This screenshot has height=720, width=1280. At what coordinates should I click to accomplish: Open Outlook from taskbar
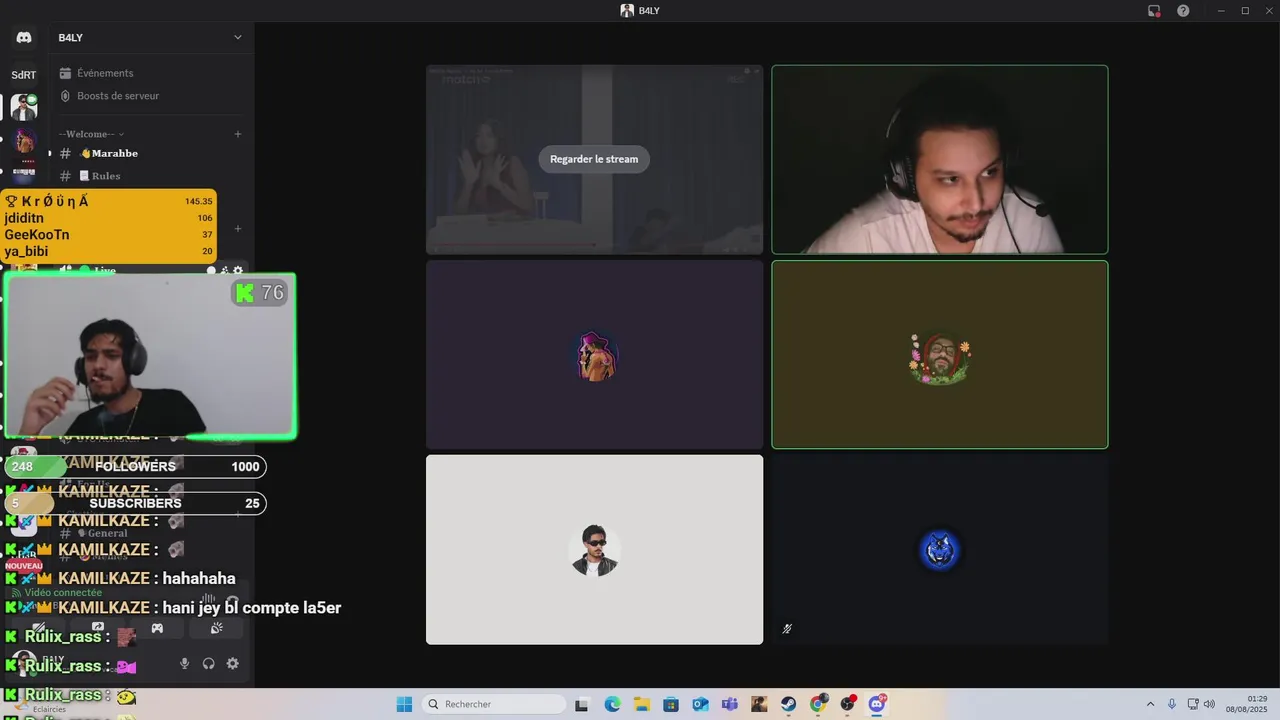(x=700, y=704)
